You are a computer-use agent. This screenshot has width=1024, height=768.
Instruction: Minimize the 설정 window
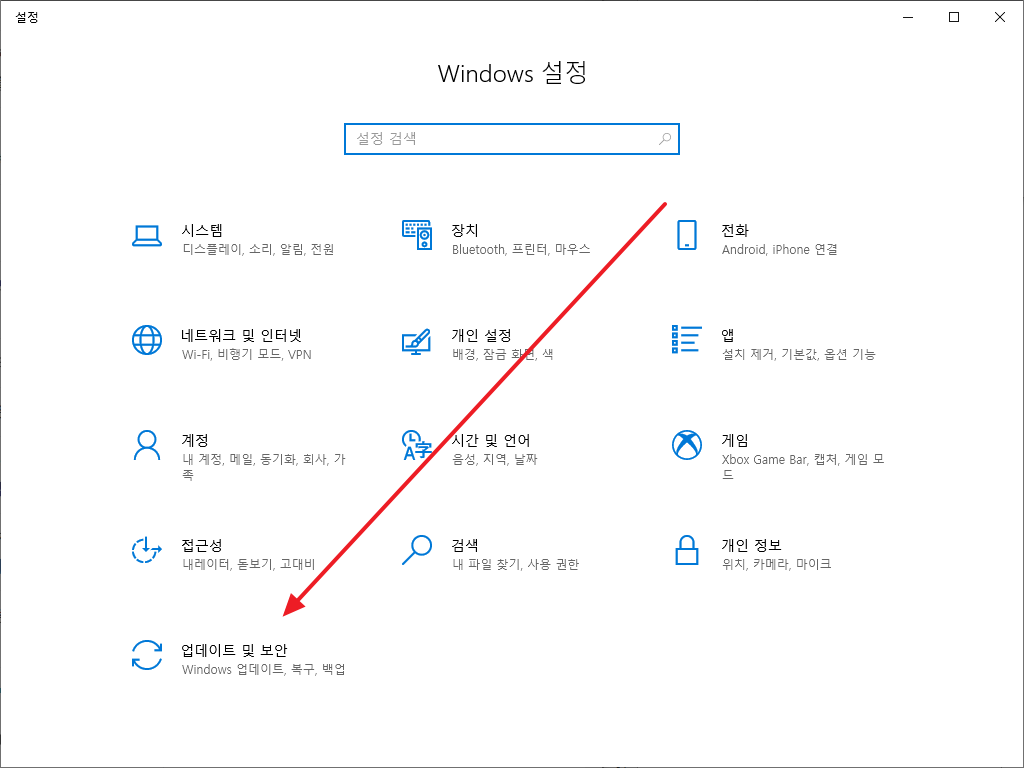(x=908, y=17)
